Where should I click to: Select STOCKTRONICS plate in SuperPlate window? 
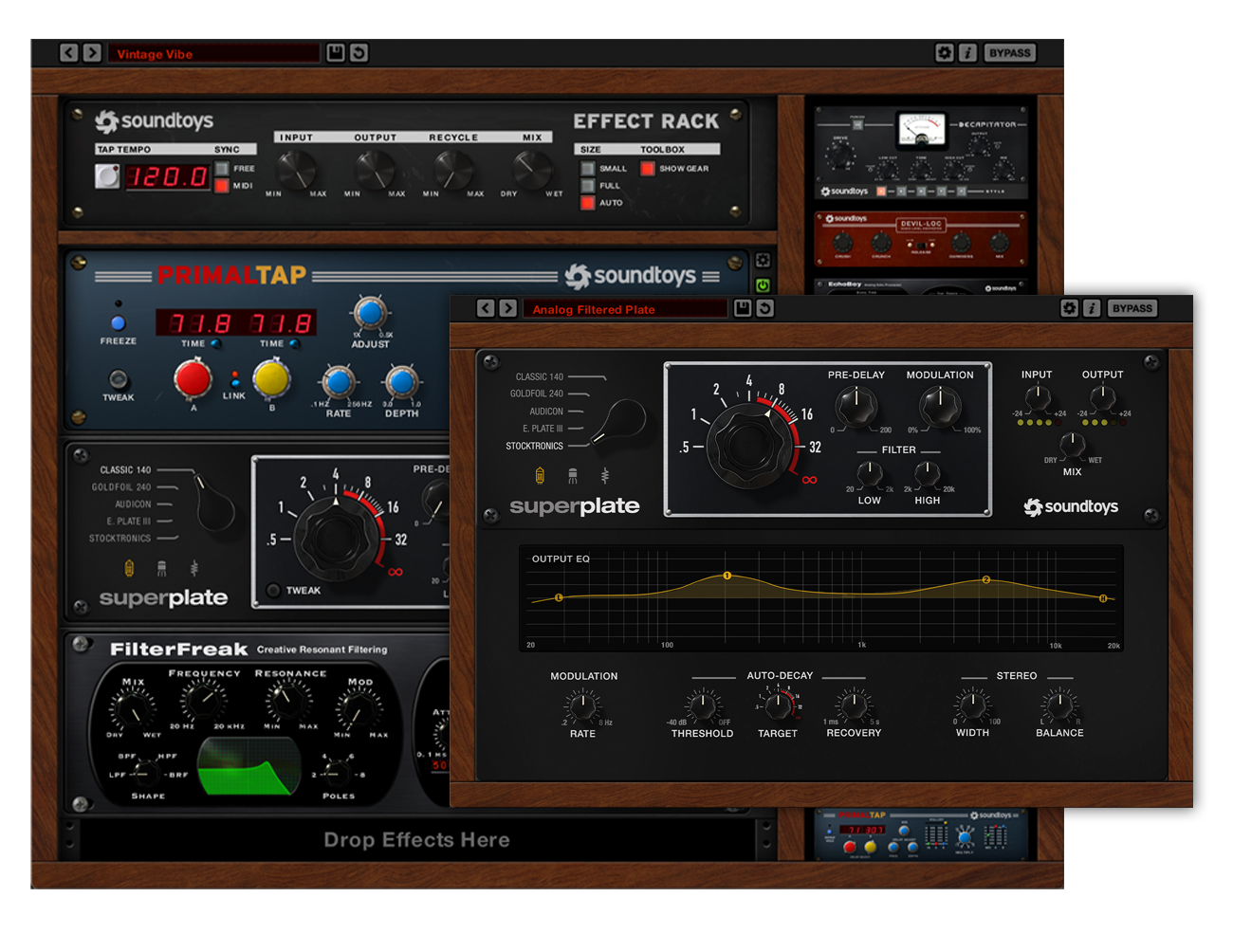[x=534, y=446]
